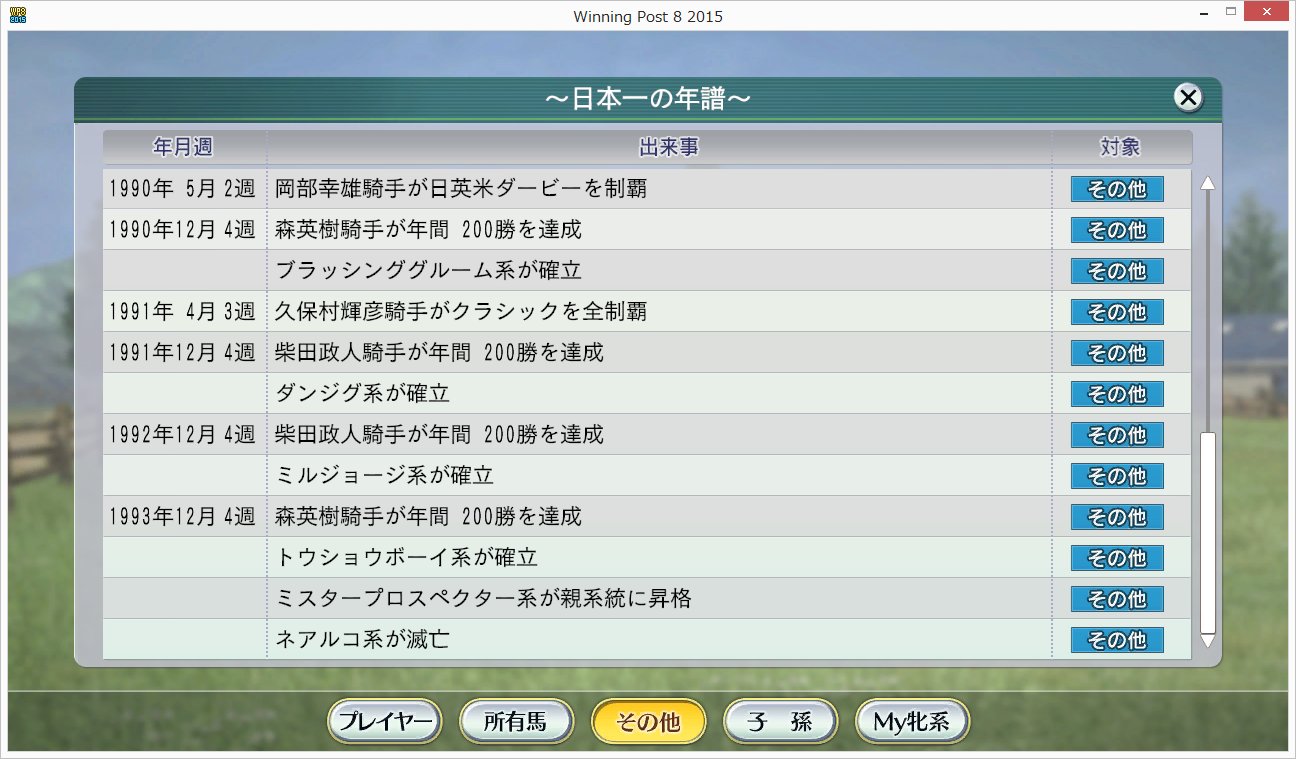The width and height of the screenshot is (1296, 759).
Task: View ミルジョージ系が確立 event details
Action: [1117, 476]
